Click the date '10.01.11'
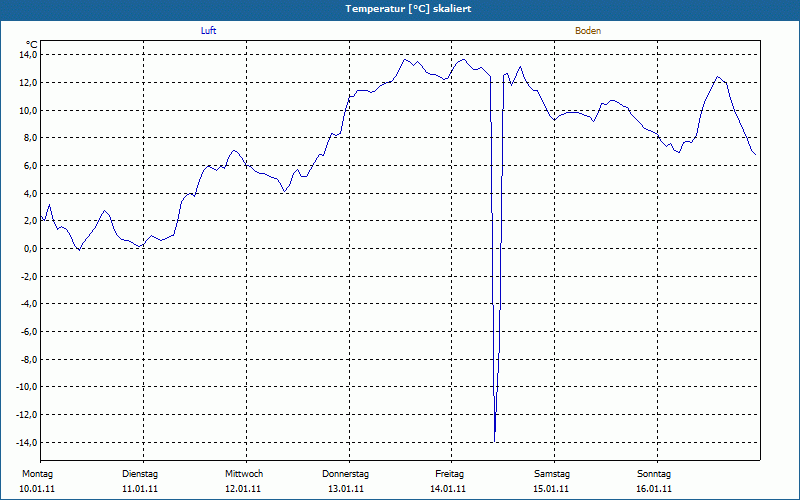 click(37, 489)
